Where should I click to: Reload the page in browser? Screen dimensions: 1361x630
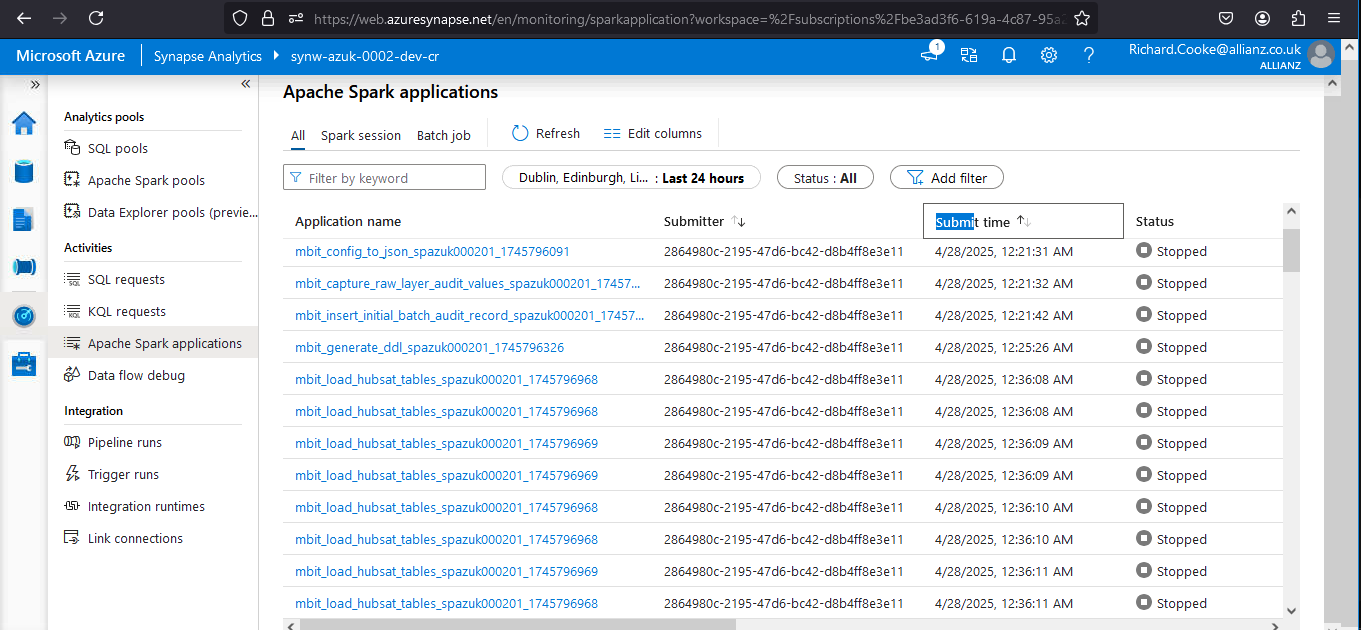tap(96, 18)
